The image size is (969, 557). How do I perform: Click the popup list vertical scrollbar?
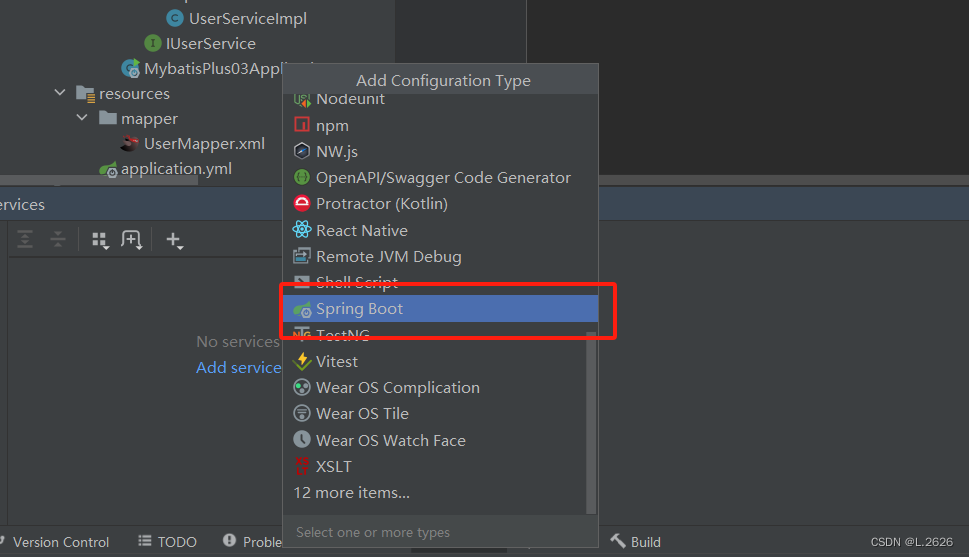pyautogui.click(x=591, y=422)
